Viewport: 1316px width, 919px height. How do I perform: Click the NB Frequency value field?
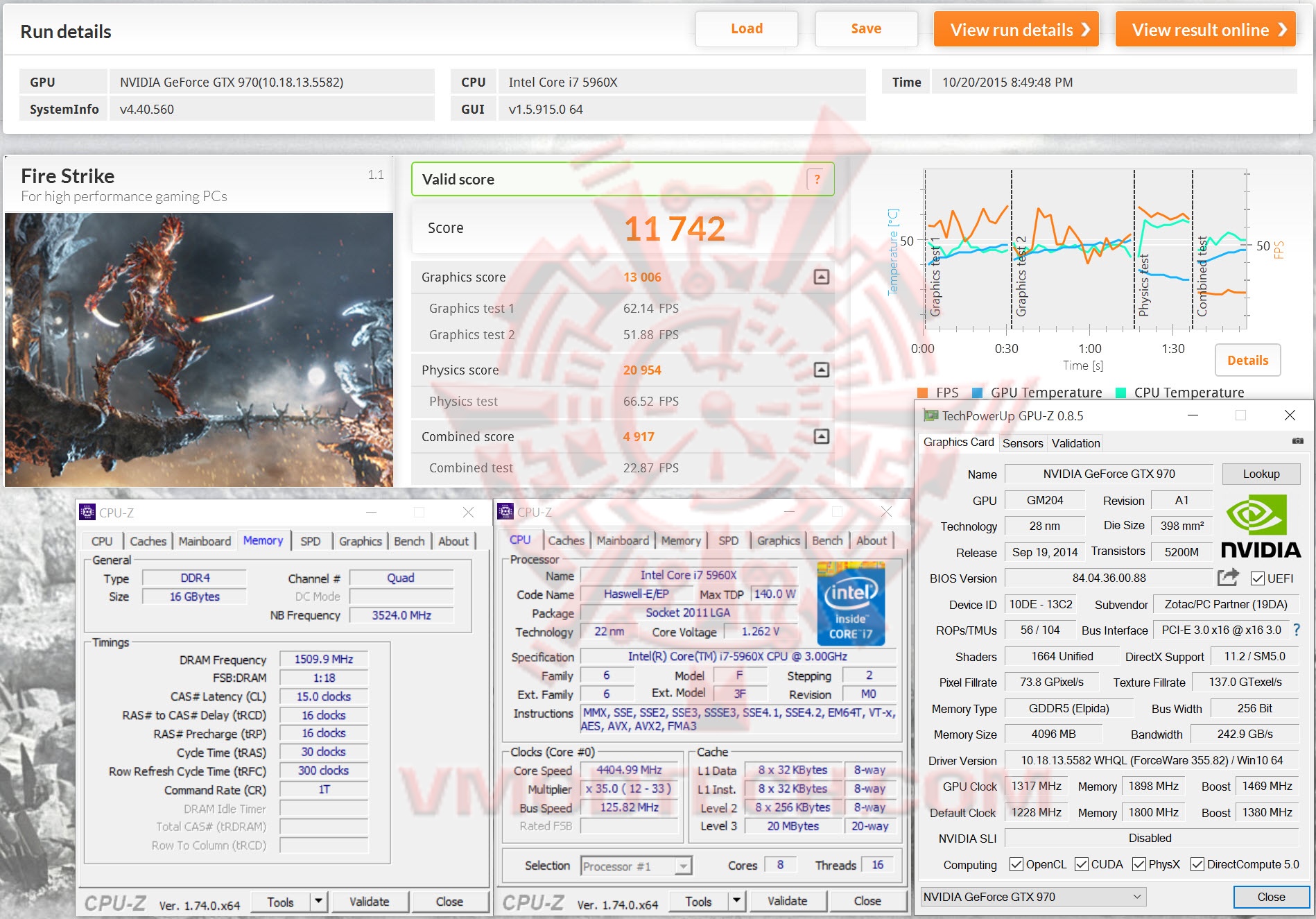(x=401, y=615)
